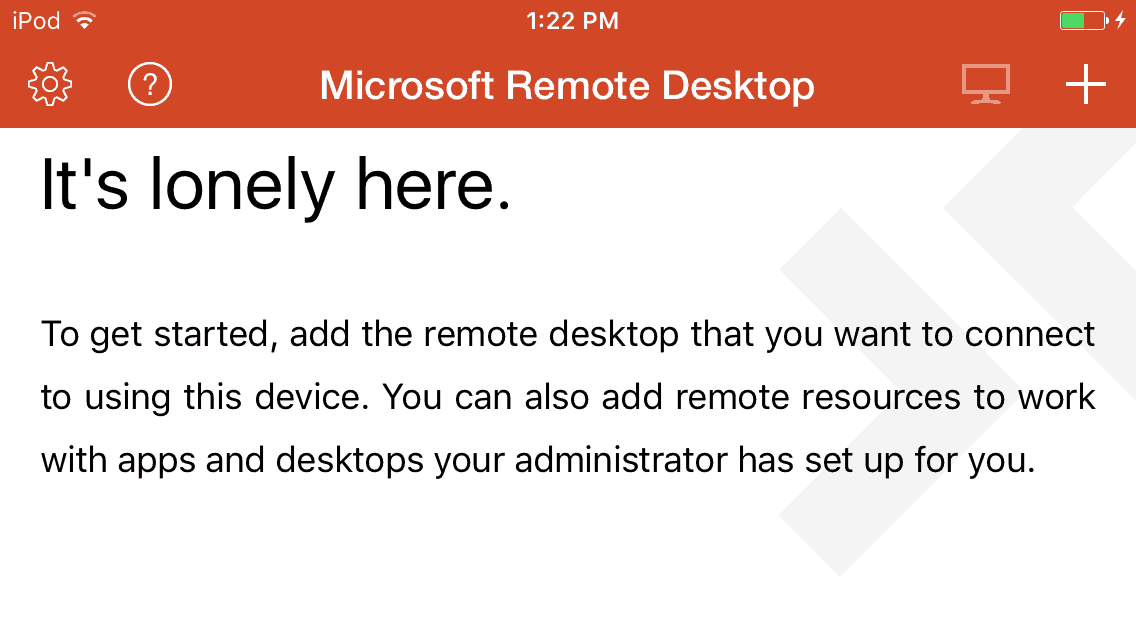Click the "It's lonely here." heading

click(x=276, y=186)
